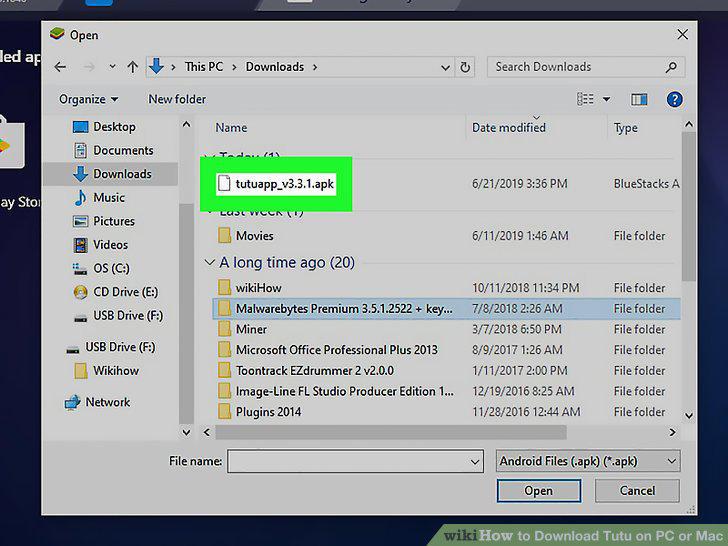This screenshot has height=546, width=728.
Task: Open view options dropdown arrow
Action: click(606, 99)
